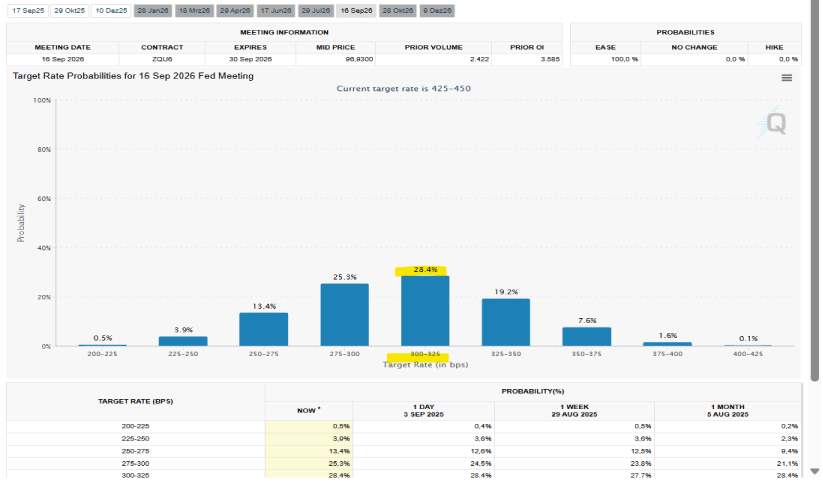The image size is (823, 484).
Task: Select the 325-350 bar showing 19.2%
Action: coord(505,322)
